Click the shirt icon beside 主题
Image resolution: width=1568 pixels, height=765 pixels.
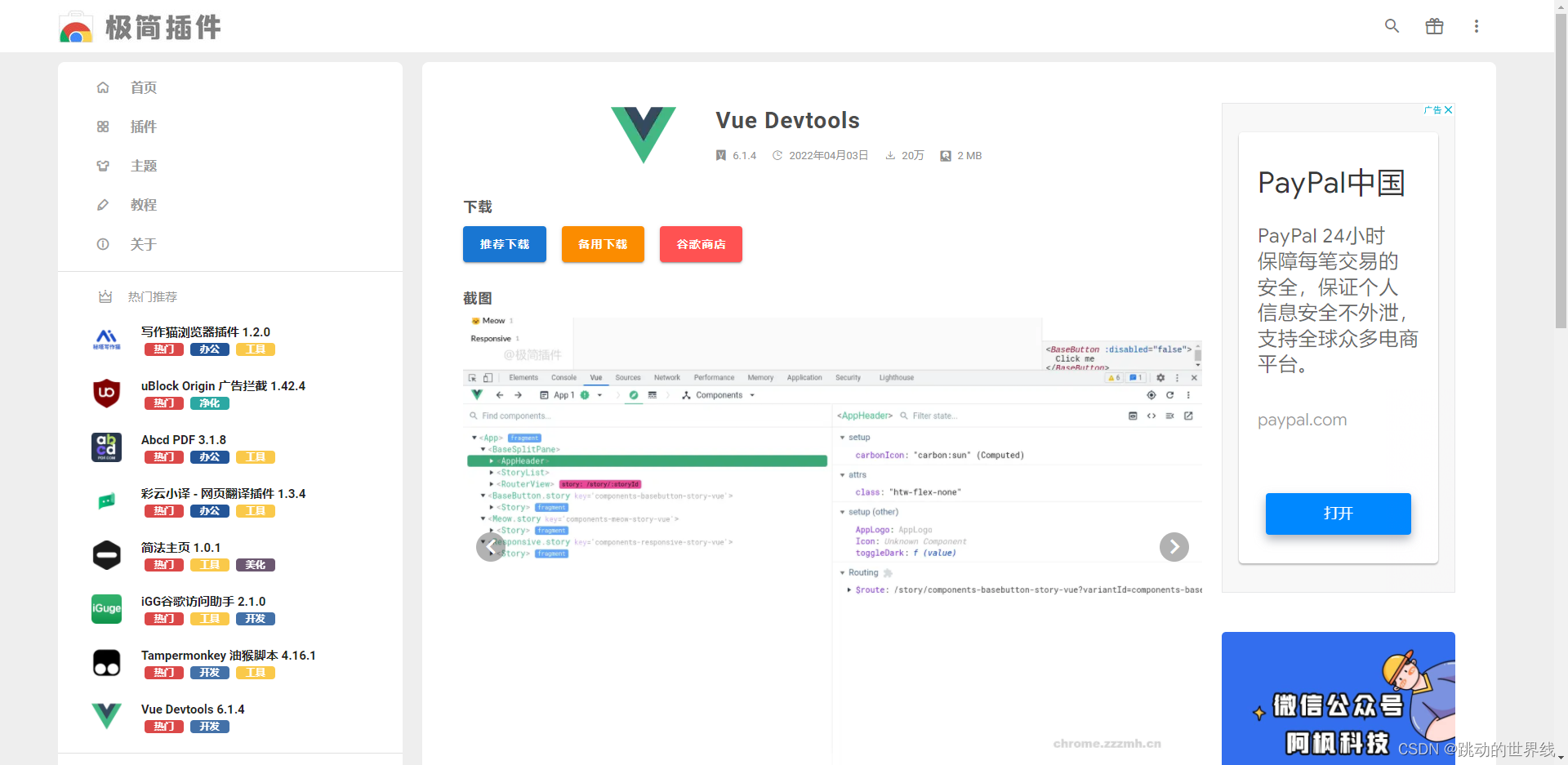click(103, 166)
